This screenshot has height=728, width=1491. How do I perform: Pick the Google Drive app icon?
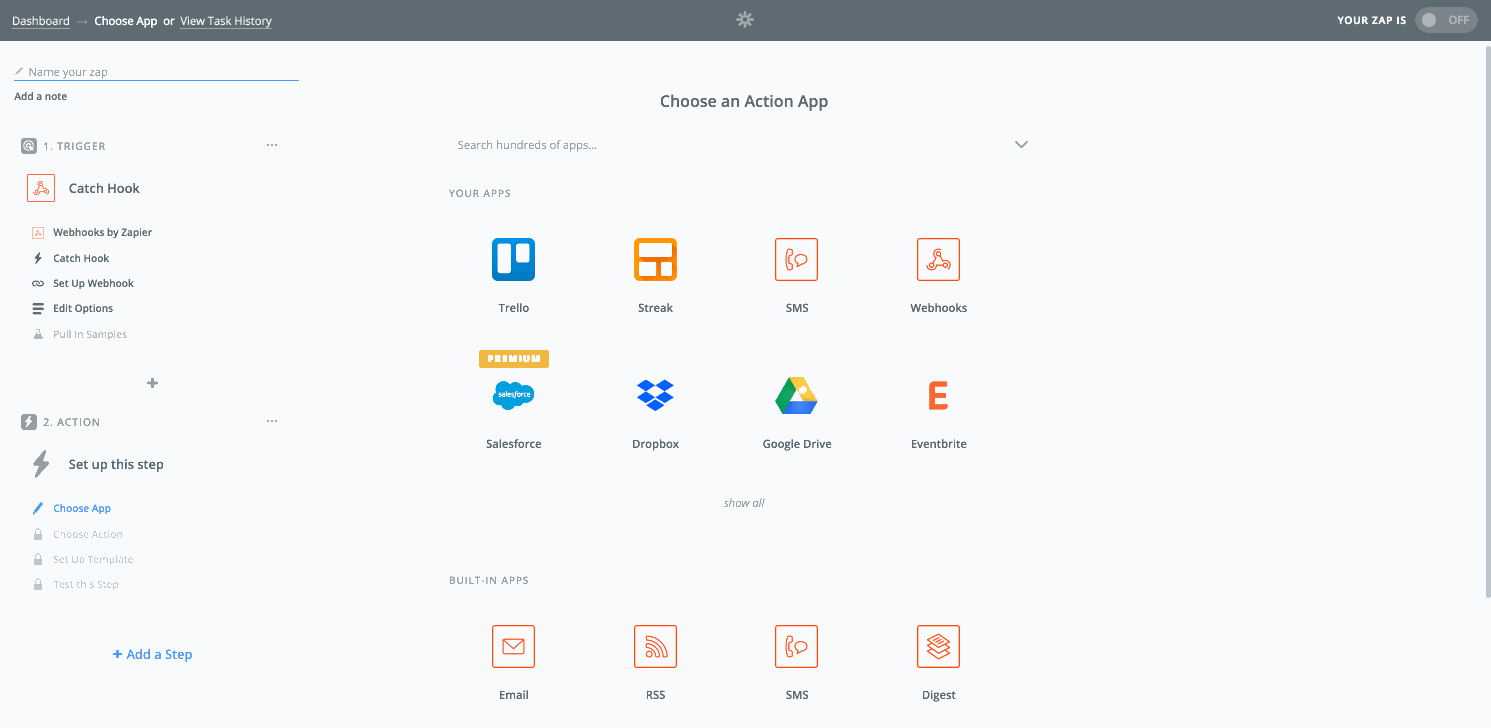[x=797, y=396]
